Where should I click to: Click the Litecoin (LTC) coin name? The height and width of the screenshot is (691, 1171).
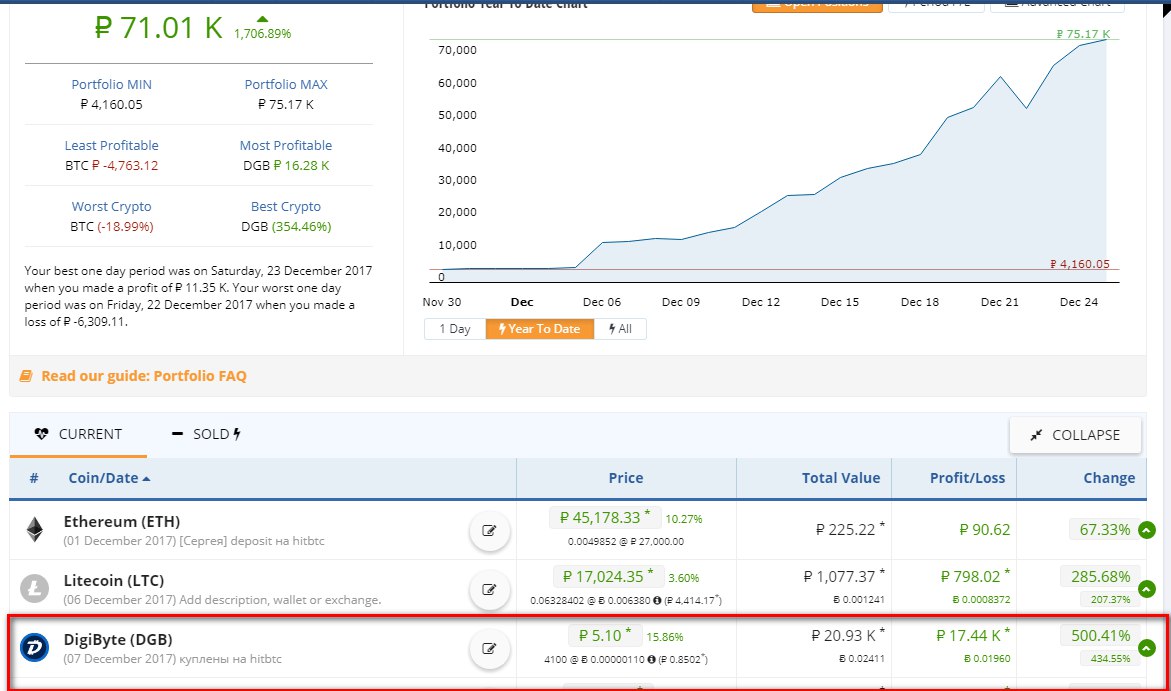click(x=114, y=580)
